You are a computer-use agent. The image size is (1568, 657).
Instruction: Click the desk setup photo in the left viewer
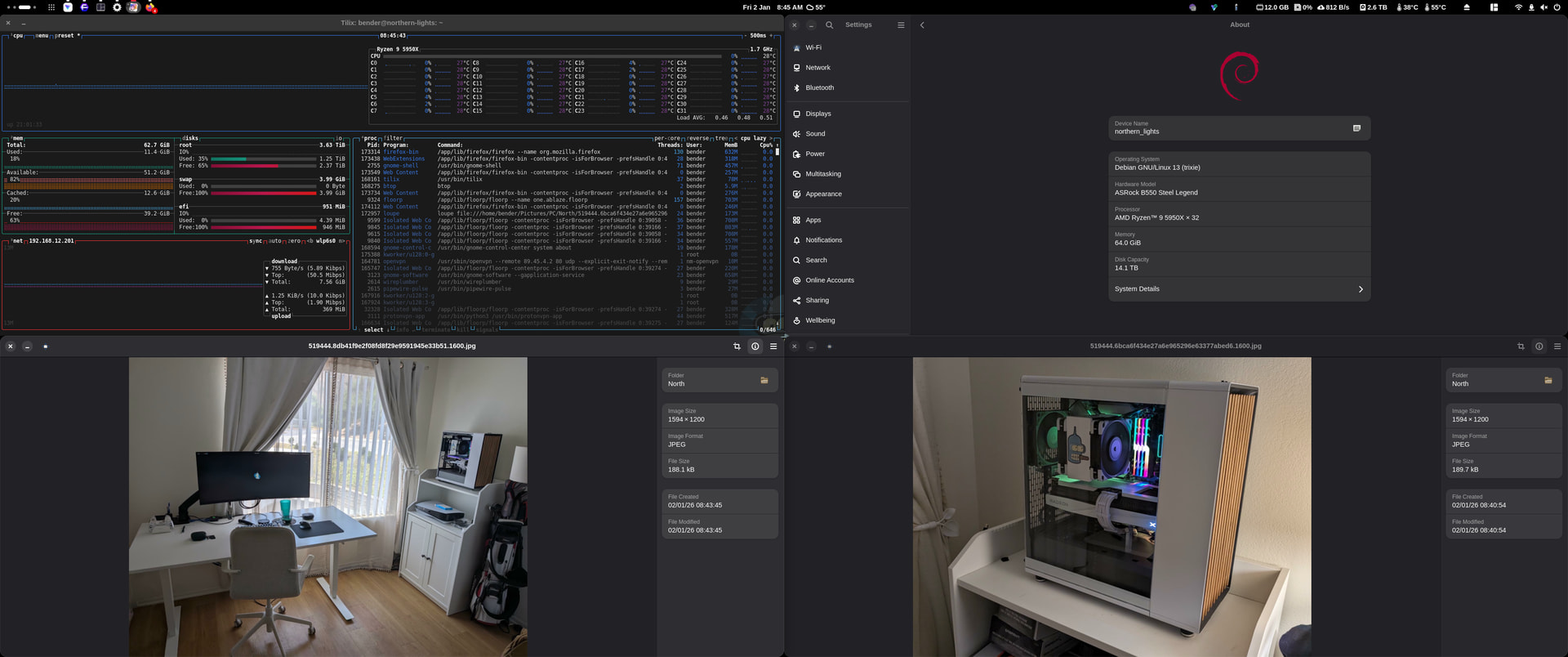[x=327, y=507]
